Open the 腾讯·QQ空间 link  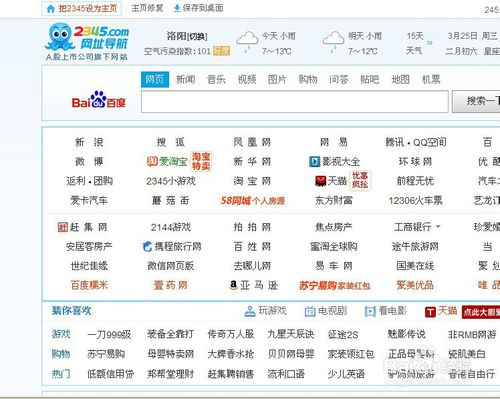pos(416,142)
